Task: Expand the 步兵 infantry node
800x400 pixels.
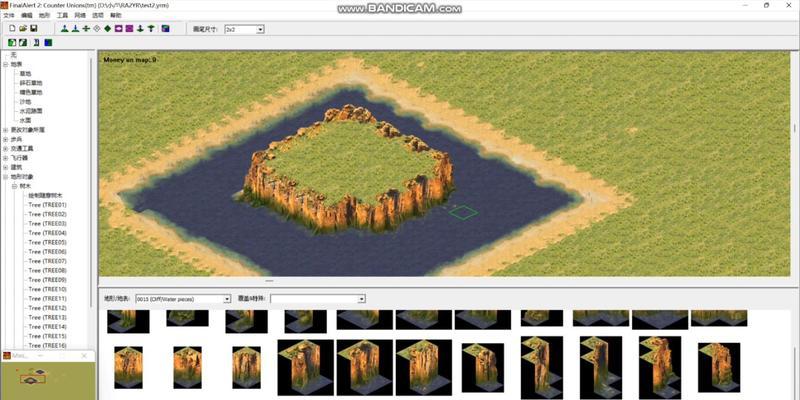Action: coord(6,139)
